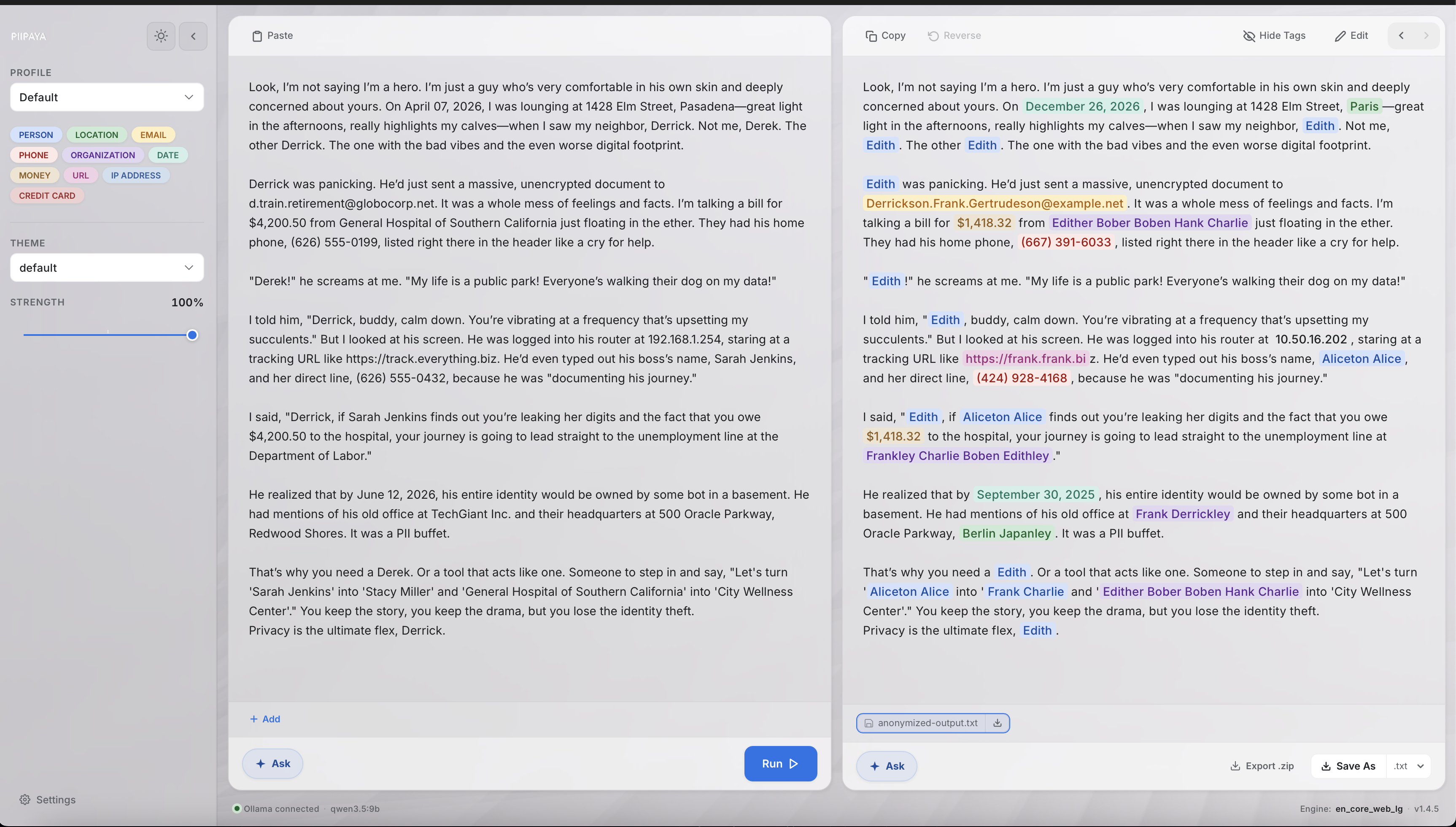Toggle the PHONE entity tag
The width and height of the screenshot is (1456, 827).
(x=33, y=155)
